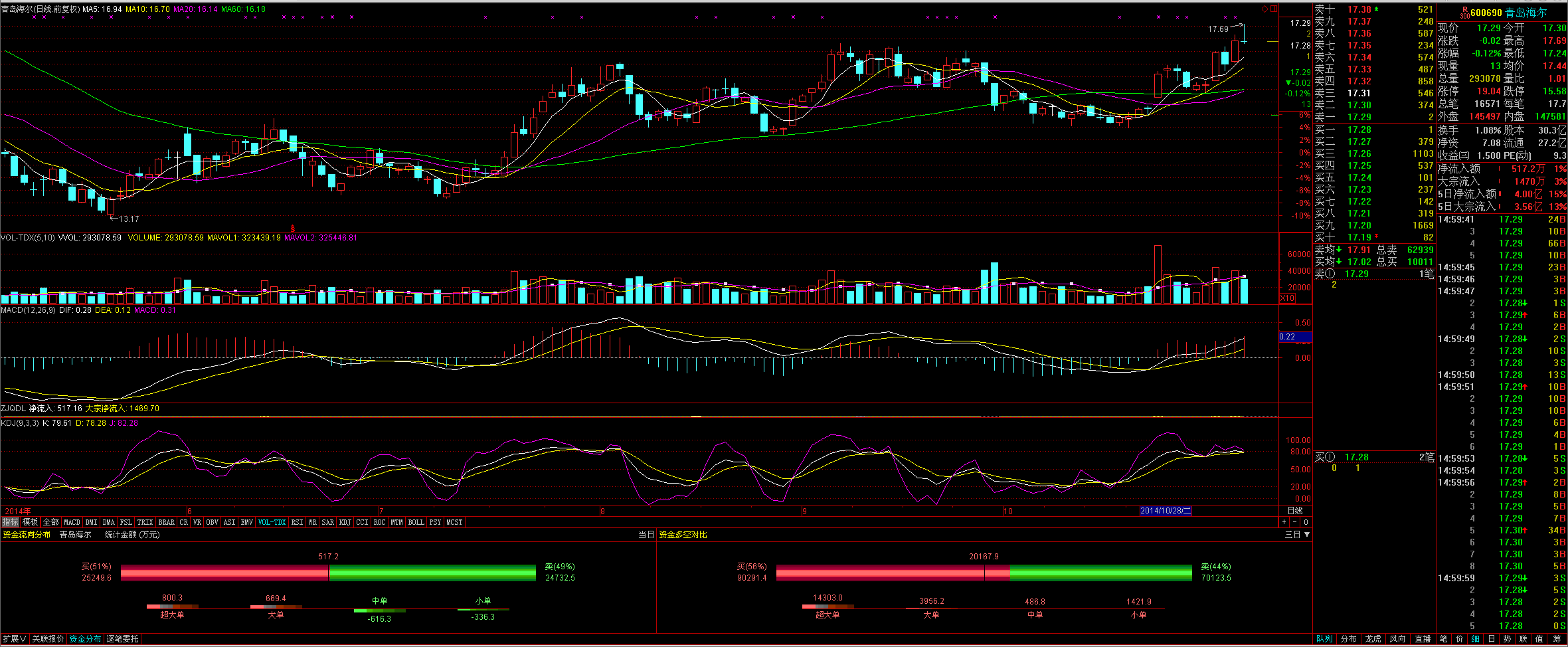
Task: Click the red marker icon below the candlestick chart
Action: pyautogui.click(x=292, y=228)
